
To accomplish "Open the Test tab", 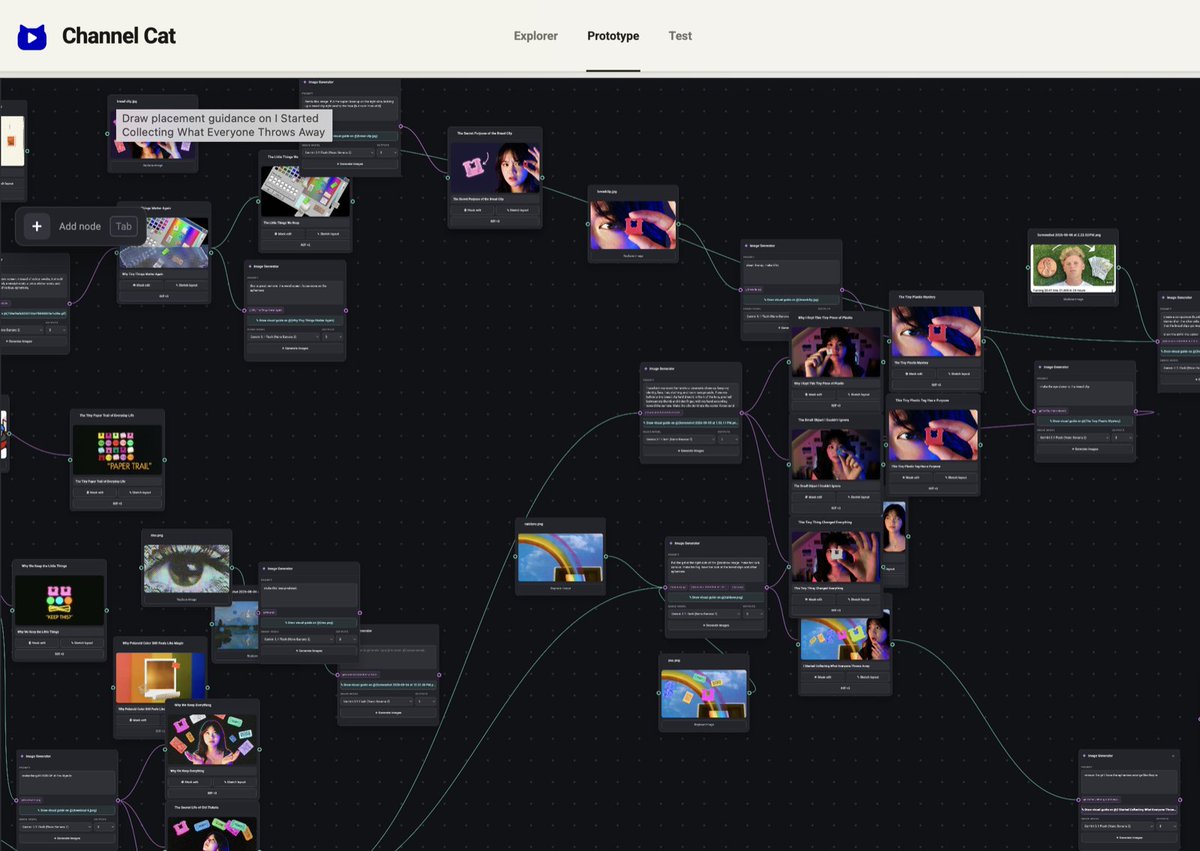I will click(x=680, y=36).
